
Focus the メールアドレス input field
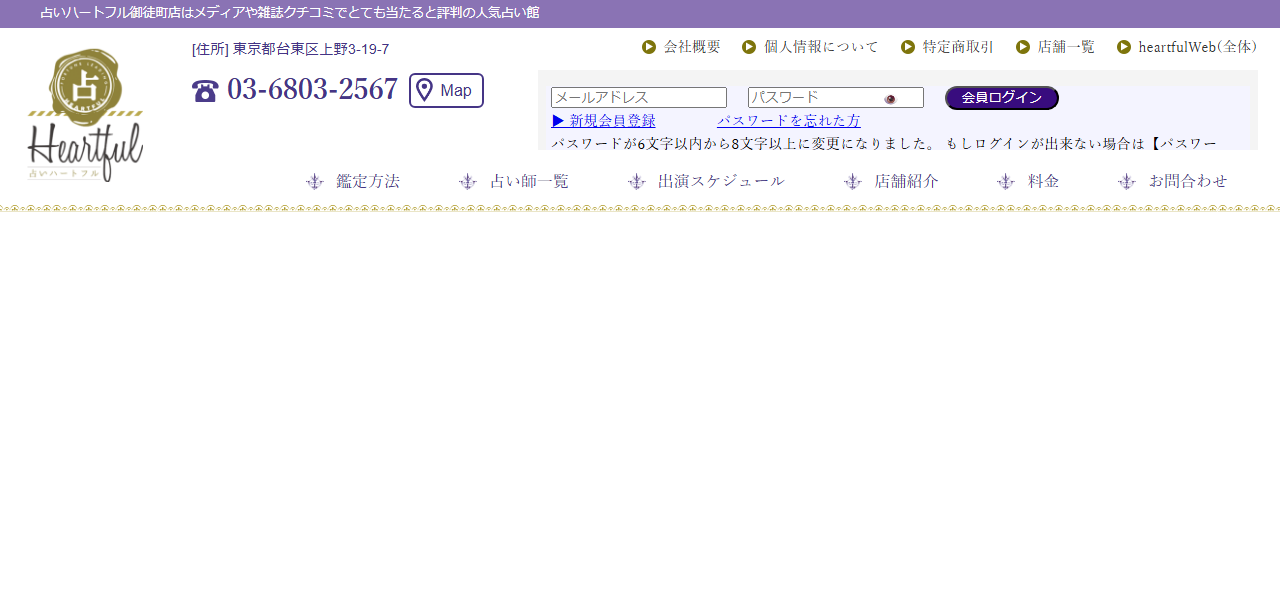point(639,98)
